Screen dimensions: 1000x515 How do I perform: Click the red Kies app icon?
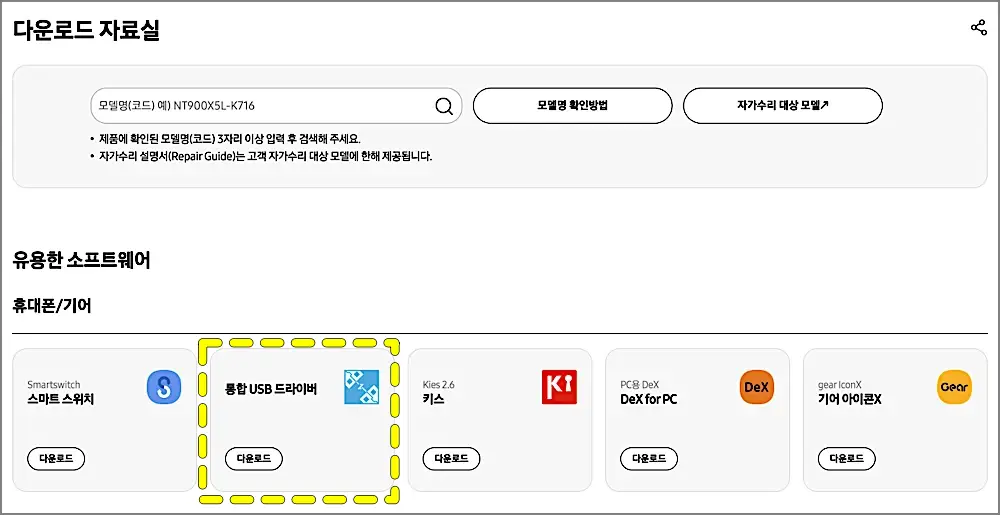point(559,387)
